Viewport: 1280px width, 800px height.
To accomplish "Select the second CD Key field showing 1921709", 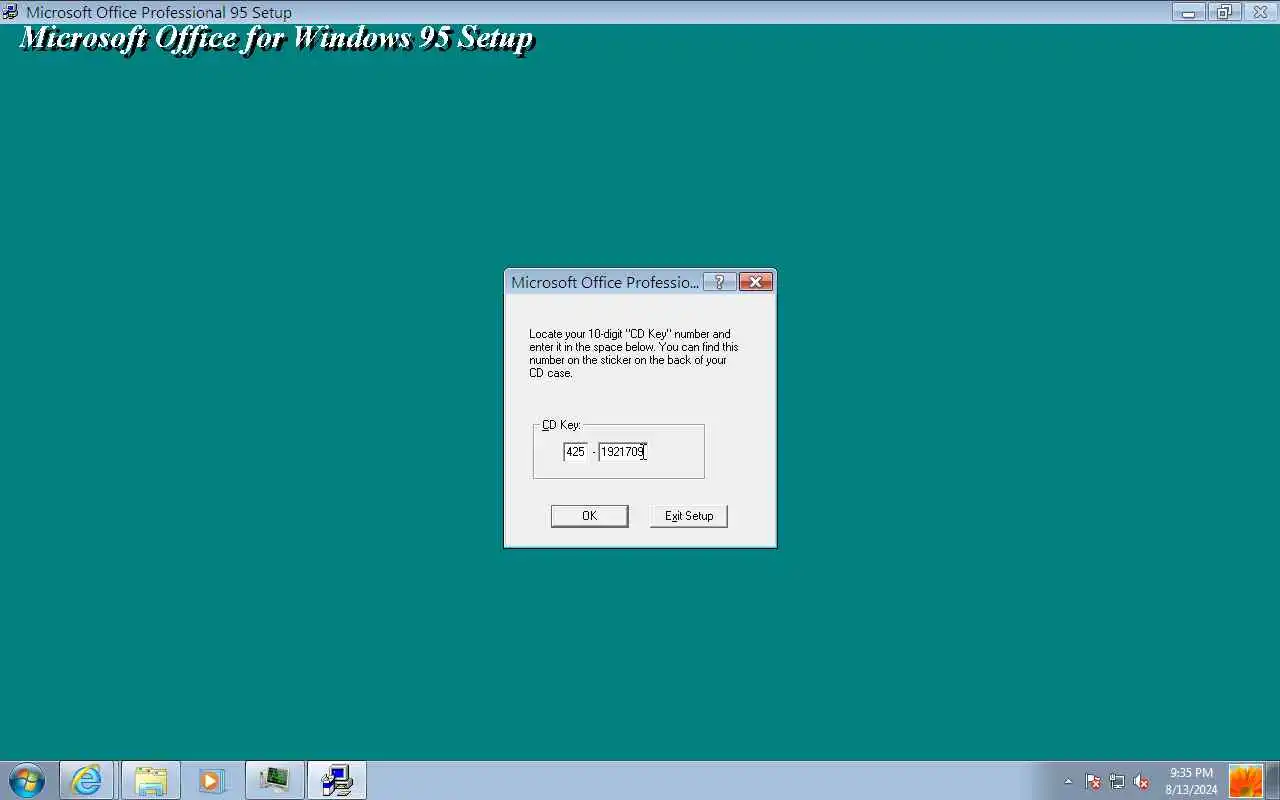I will [623, 452].
